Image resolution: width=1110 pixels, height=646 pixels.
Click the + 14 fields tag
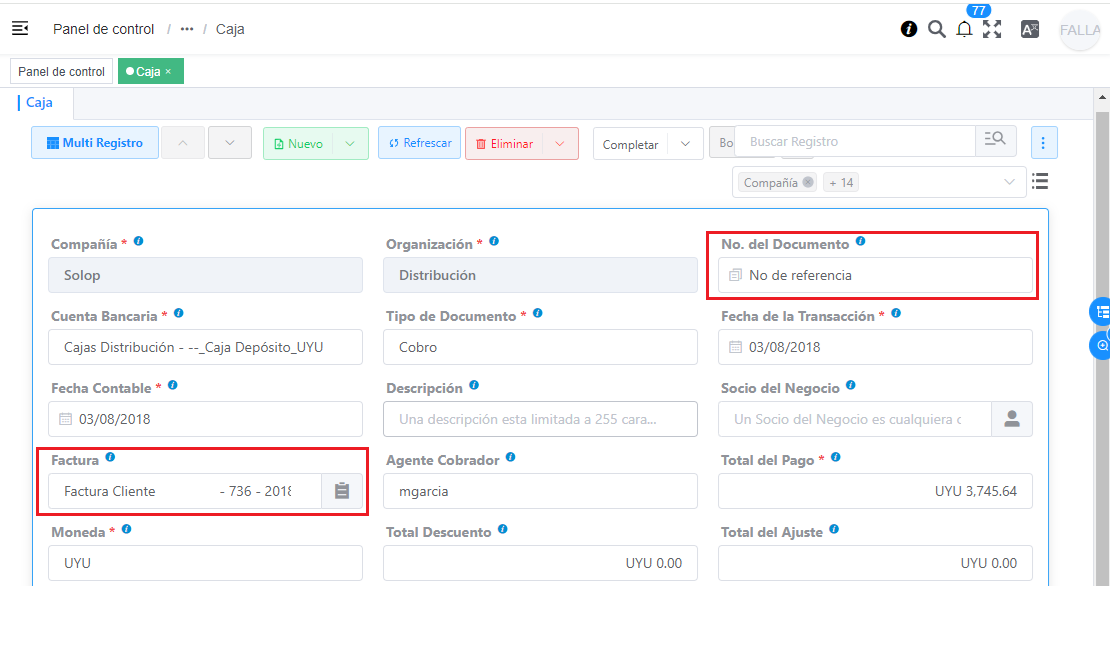(841, 183)
